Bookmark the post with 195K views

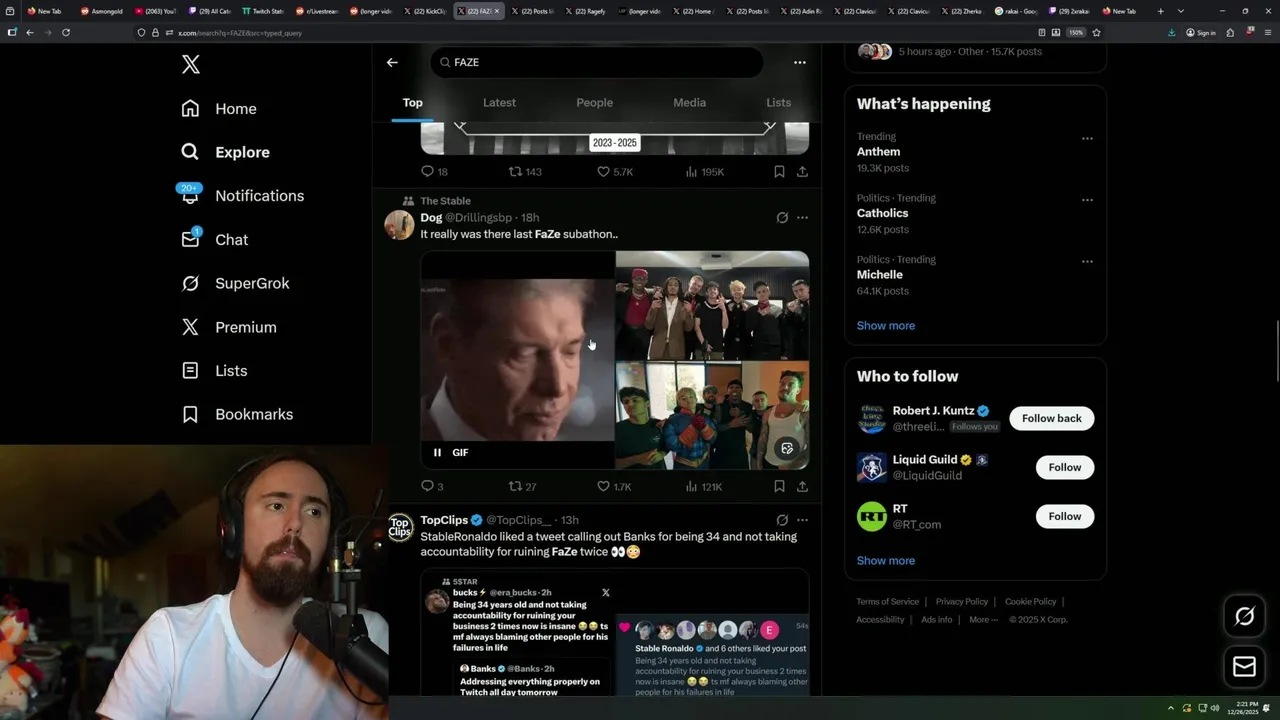pyautogui.click(x=779, y=172)
